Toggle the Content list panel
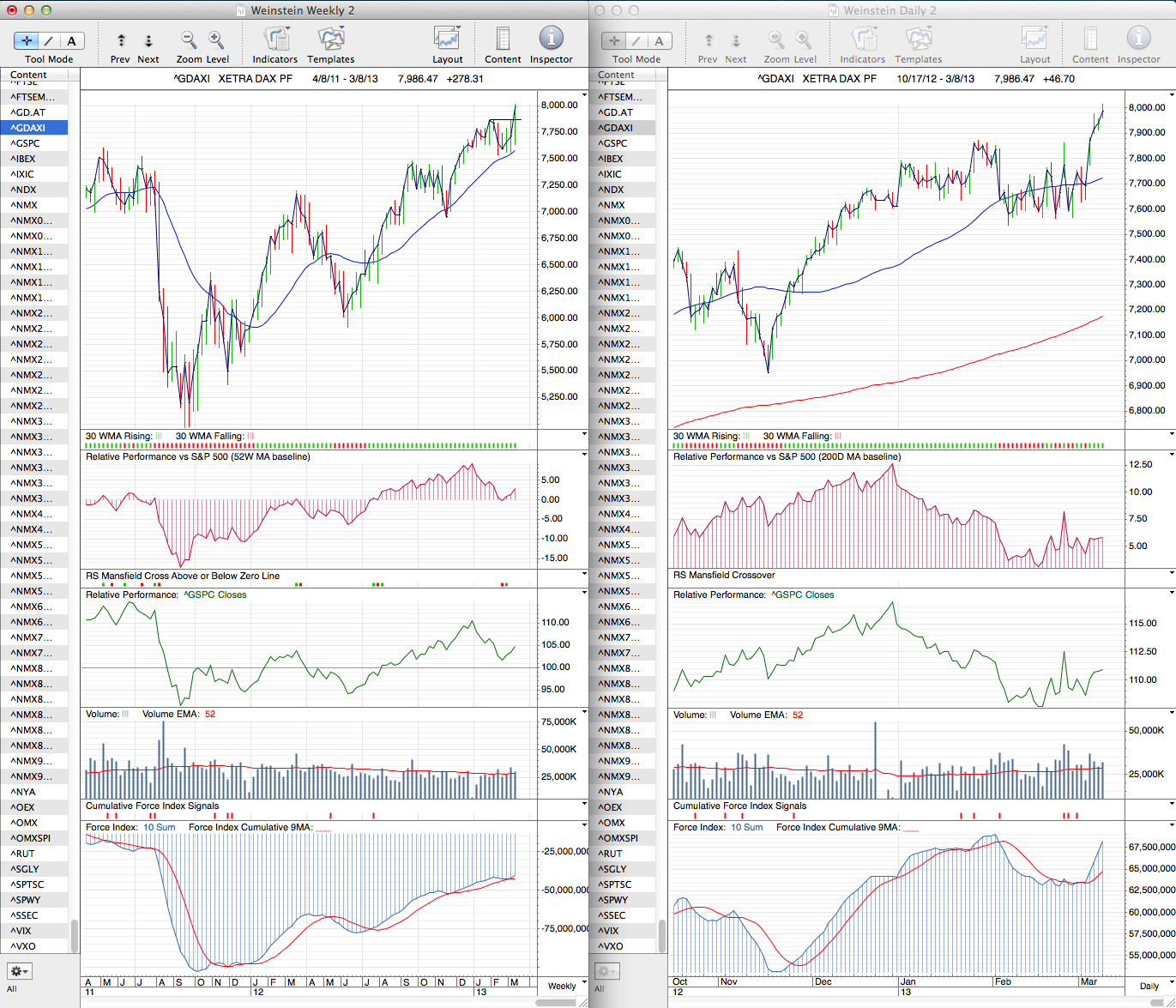Viewport: 1176px width, 1008px height. 503,39
